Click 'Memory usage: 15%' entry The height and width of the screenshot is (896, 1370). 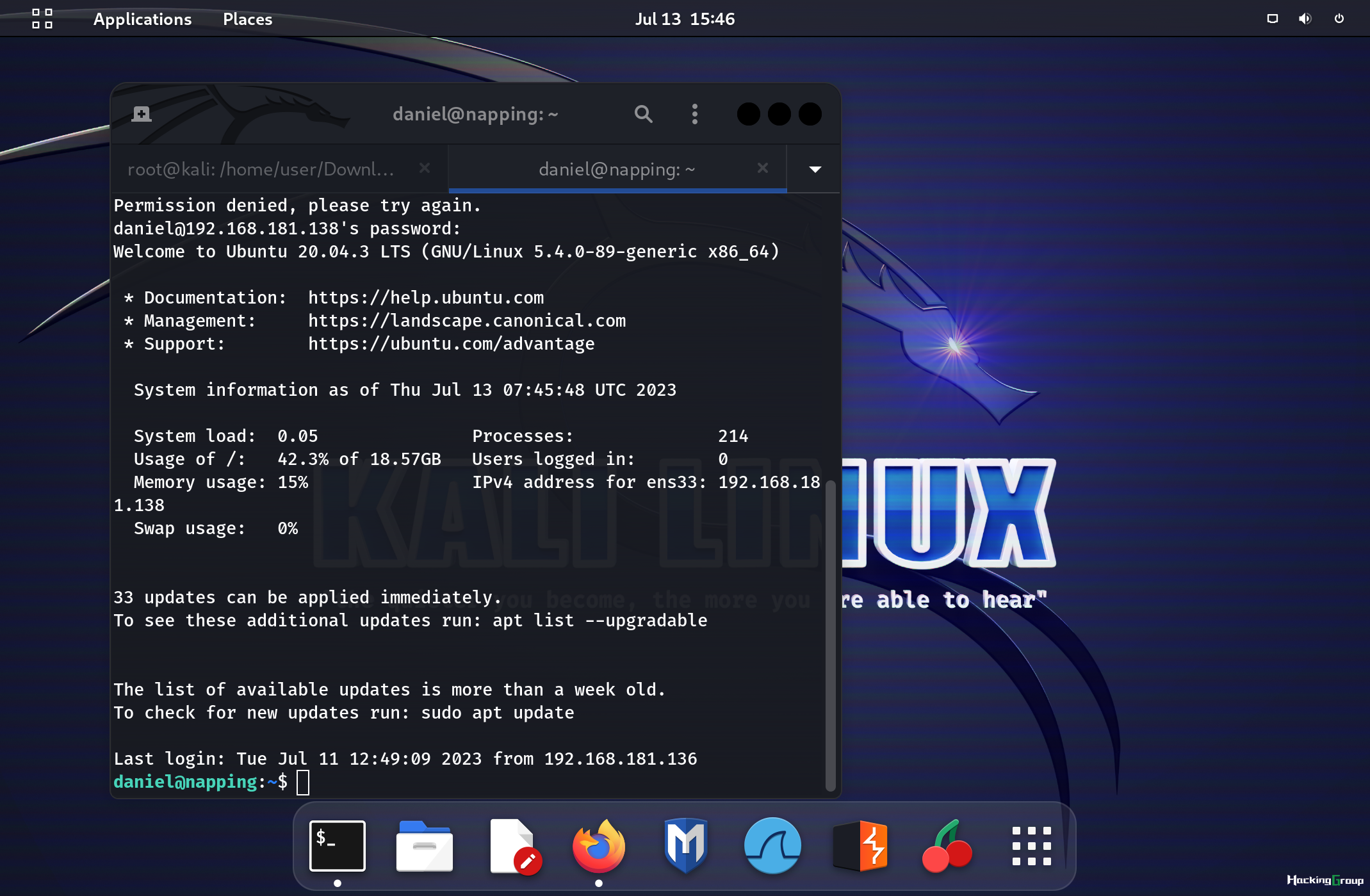tap(221, 482)
